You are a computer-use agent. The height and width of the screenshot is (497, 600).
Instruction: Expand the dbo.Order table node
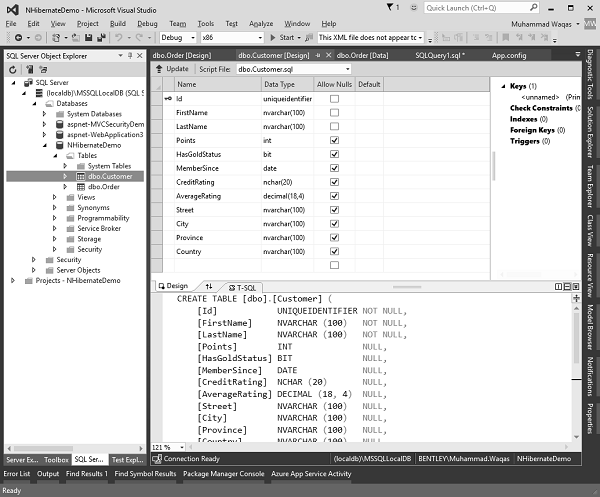click(65, 187)
